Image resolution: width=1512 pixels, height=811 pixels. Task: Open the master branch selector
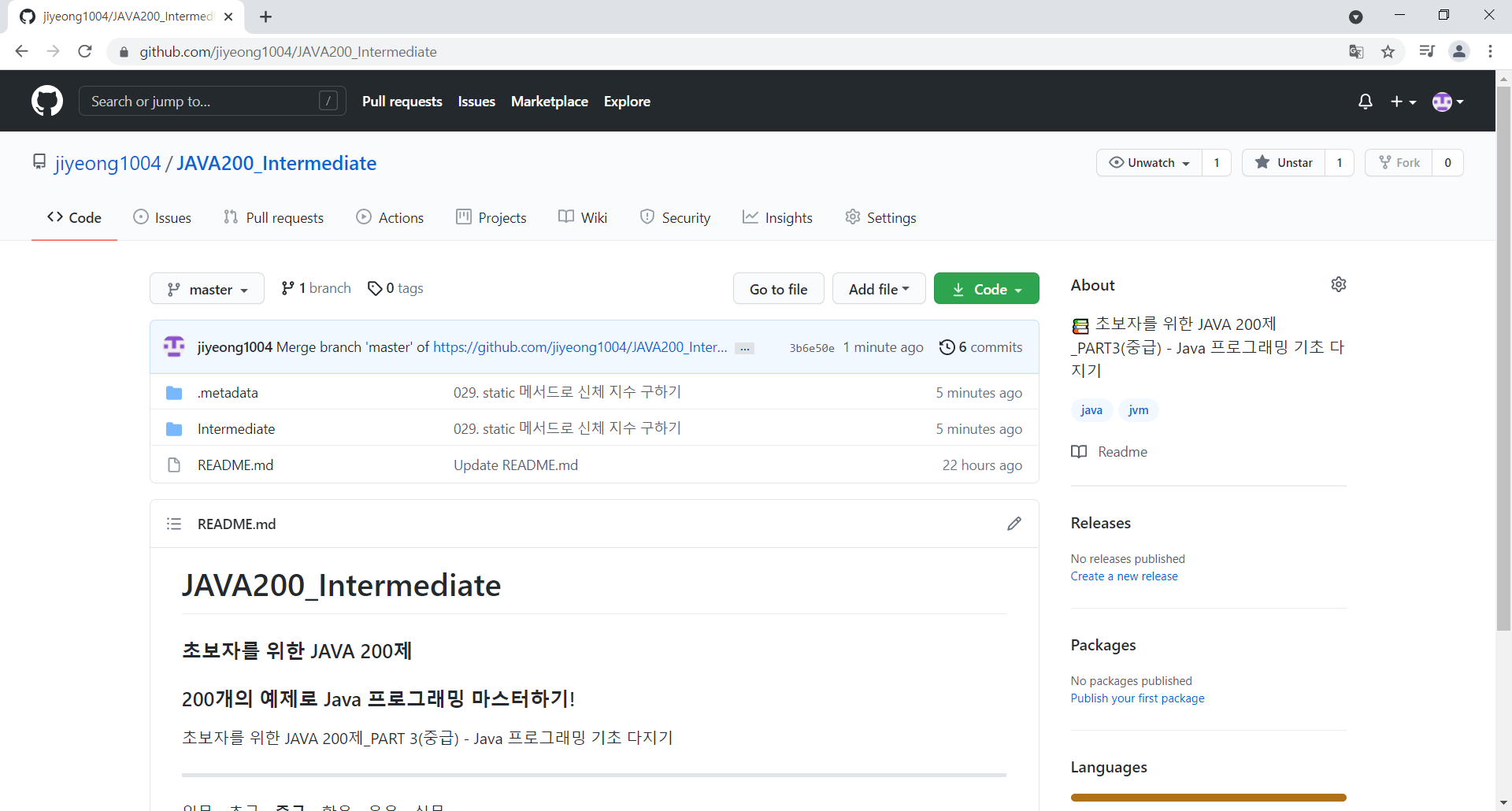coord(207,289)
